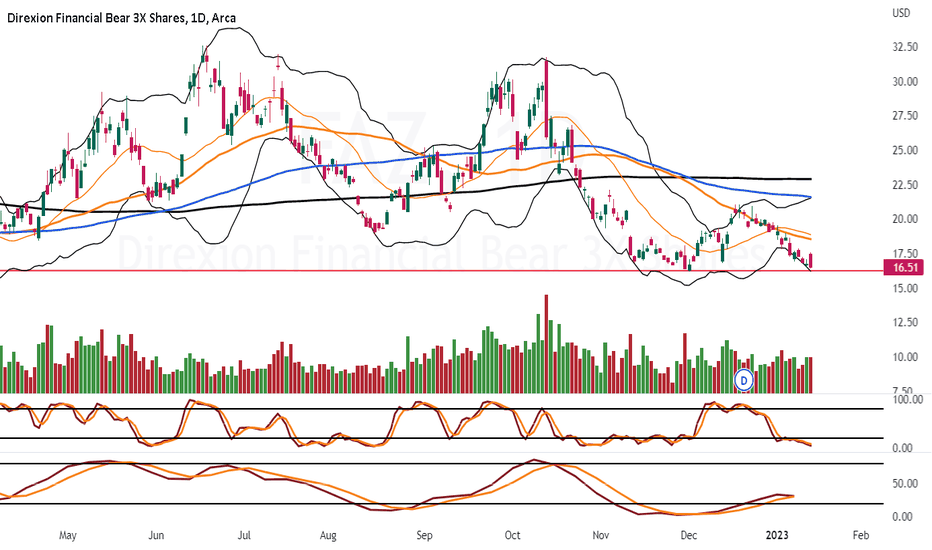The height and width of the screenshot is (550, 932).
Task: Click the tallest volume bar in October
Action: (546, 344)
